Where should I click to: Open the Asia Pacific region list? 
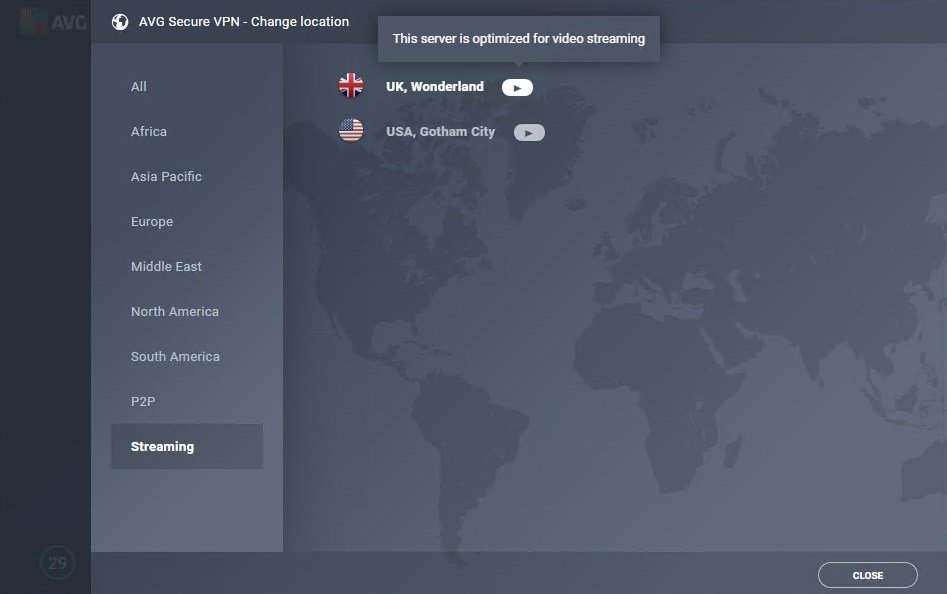click(166, 176)
